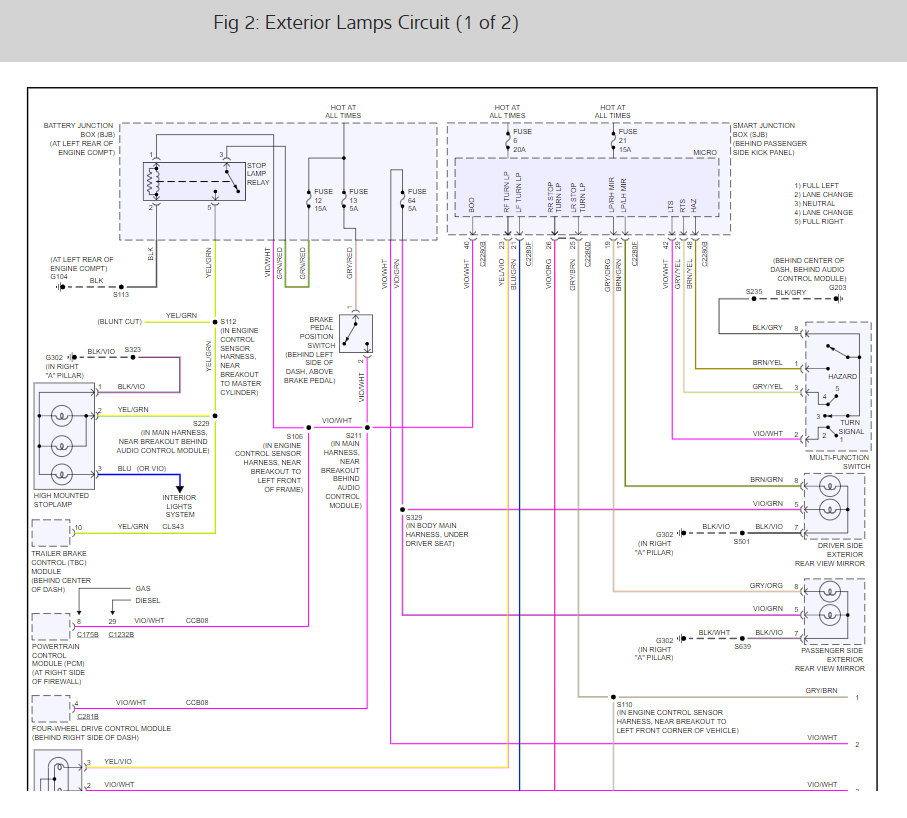The height and width of the screenshot is (818, 907).
Task: Click the C175B connector label
Action: (87, 635)
